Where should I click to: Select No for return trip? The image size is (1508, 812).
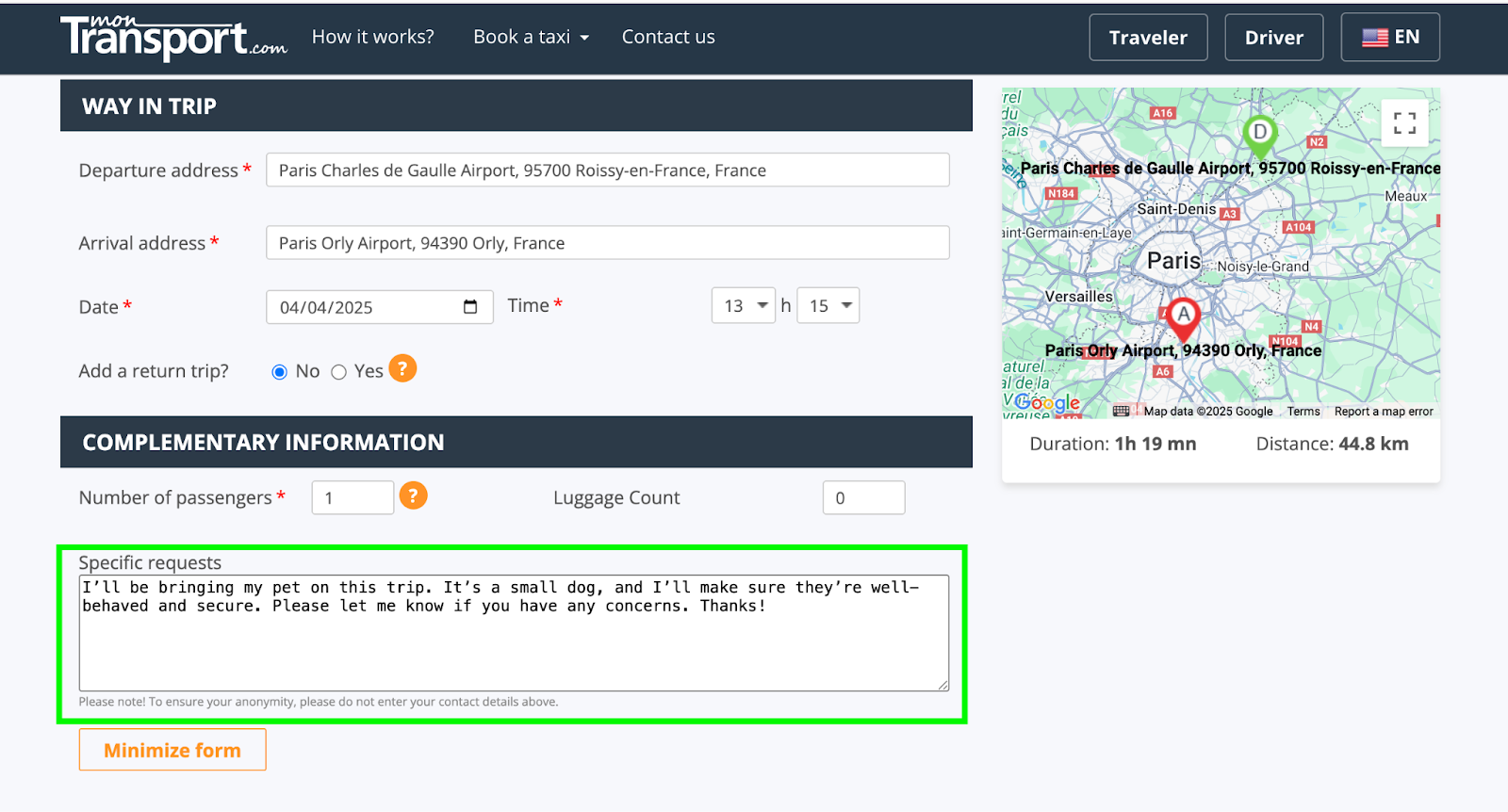[279, 372]
